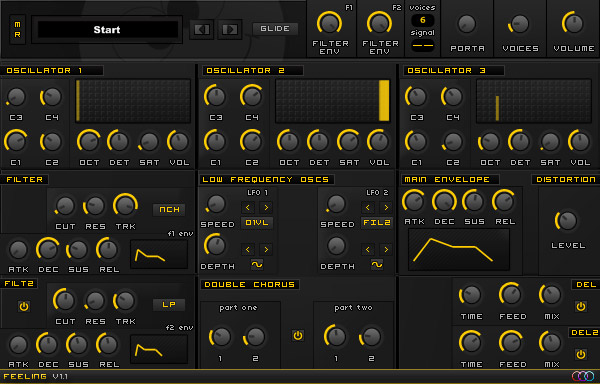The height and width of the screenshot is (384, 600).
Task: Click the PORTA knob
Action: 467,24
